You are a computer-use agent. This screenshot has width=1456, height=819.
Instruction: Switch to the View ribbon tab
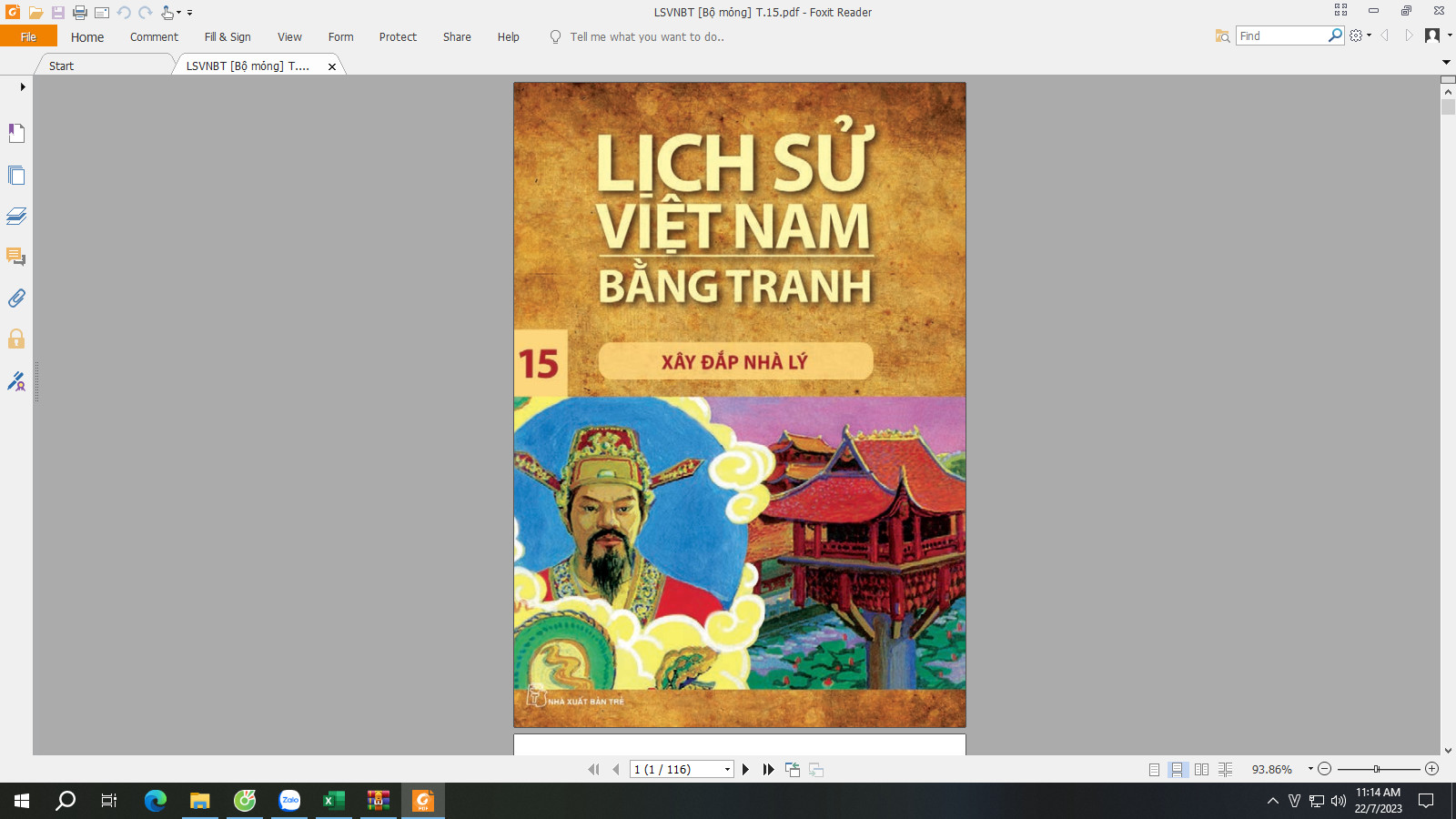pos(289,37)
